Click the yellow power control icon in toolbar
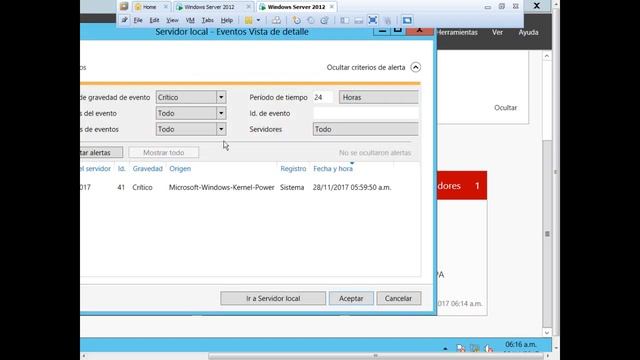This screenshot has height=360, width=640. click(x=248, y=20)
